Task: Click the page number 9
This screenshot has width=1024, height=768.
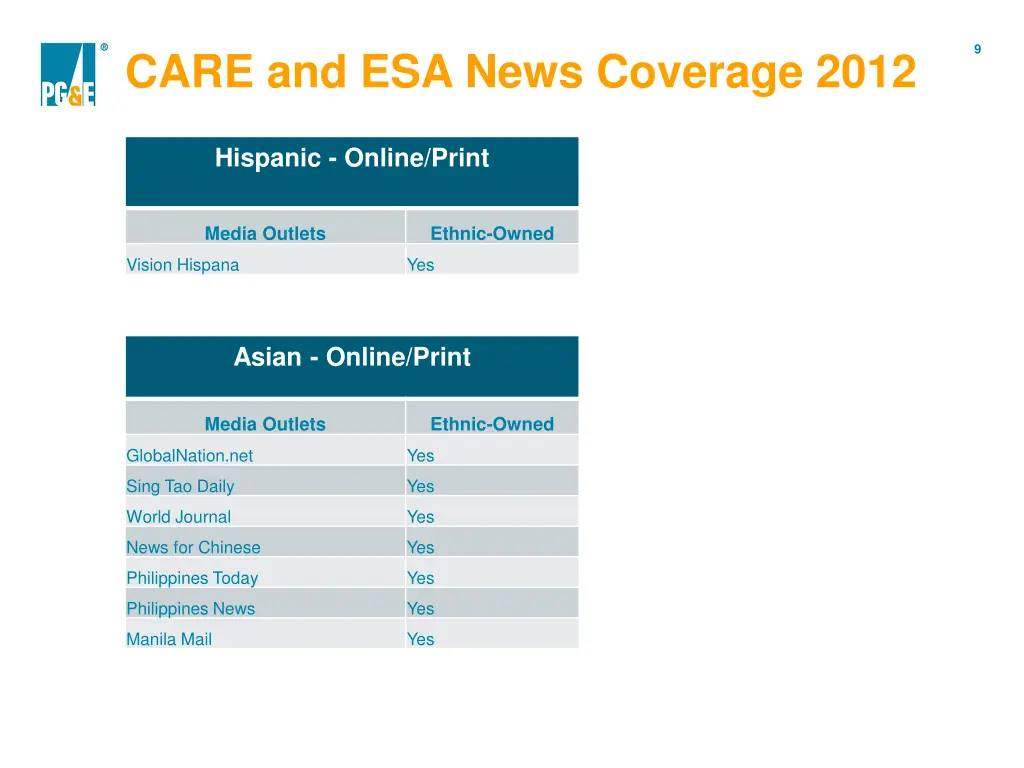Action: point(977,49)
